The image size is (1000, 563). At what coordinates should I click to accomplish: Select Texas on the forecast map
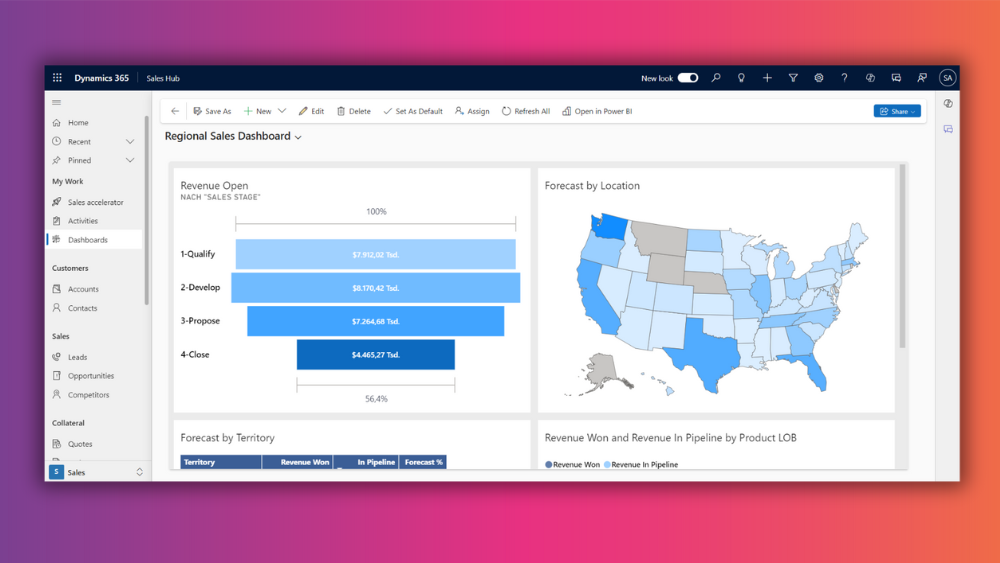pyautogui.click(x=705, y=356)
